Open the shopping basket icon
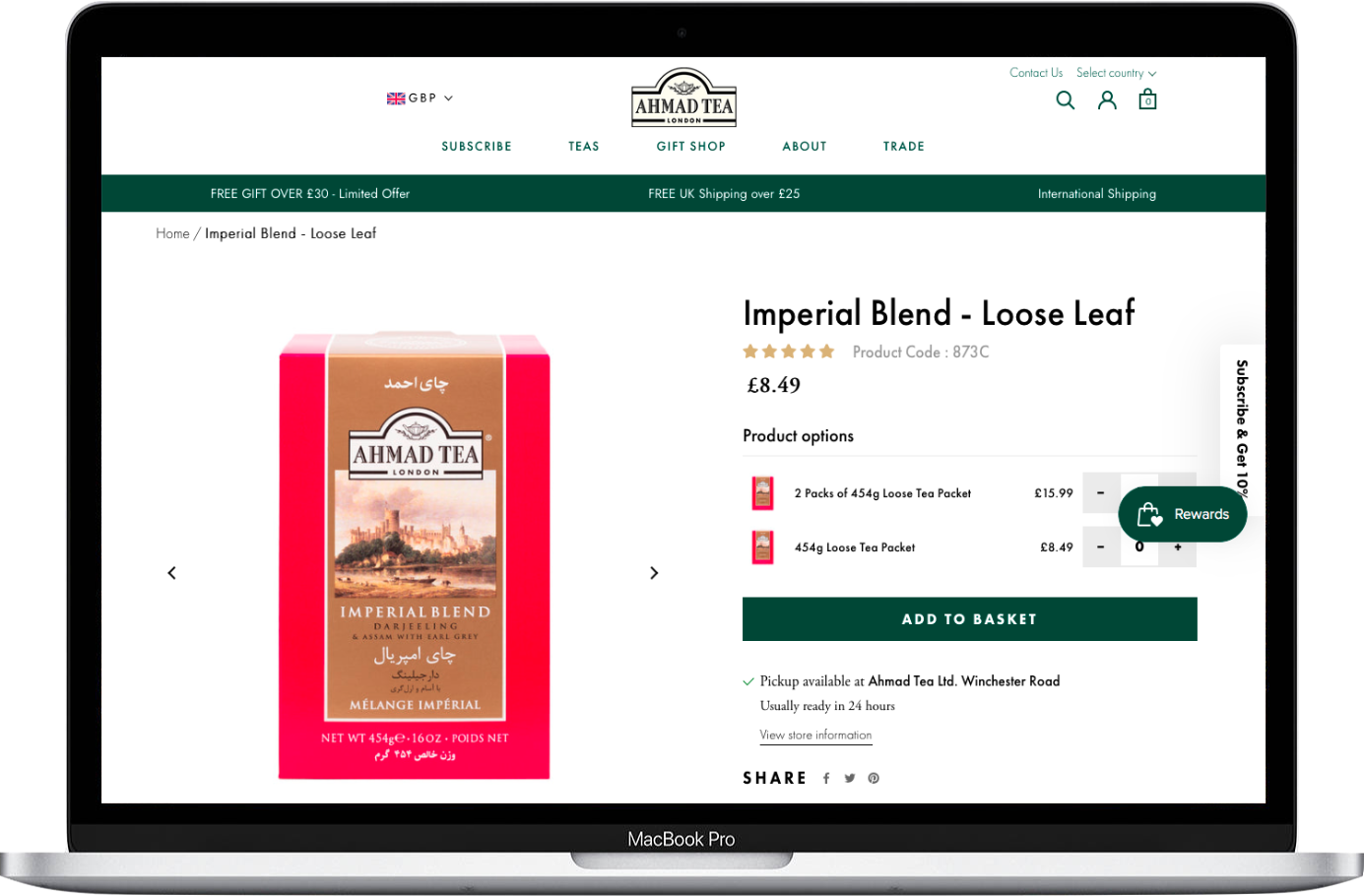Viewport: 1364px width, 896px height. (1146, 99)
